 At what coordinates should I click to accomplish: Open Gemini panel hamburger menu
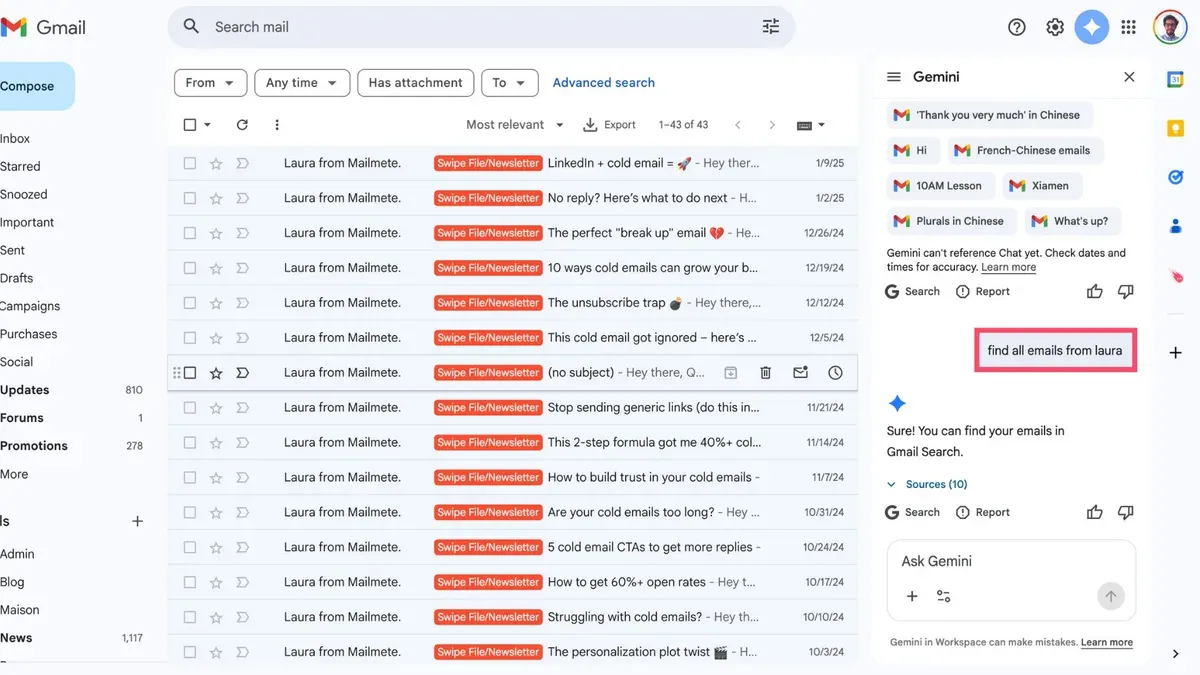tap(894, 77)
